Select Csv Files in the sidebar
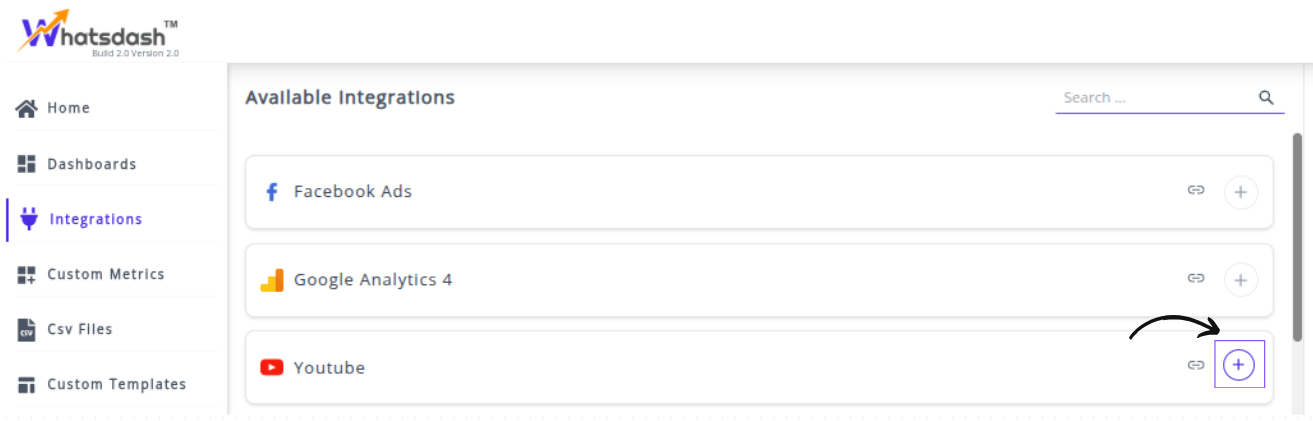 coord(80,329)
